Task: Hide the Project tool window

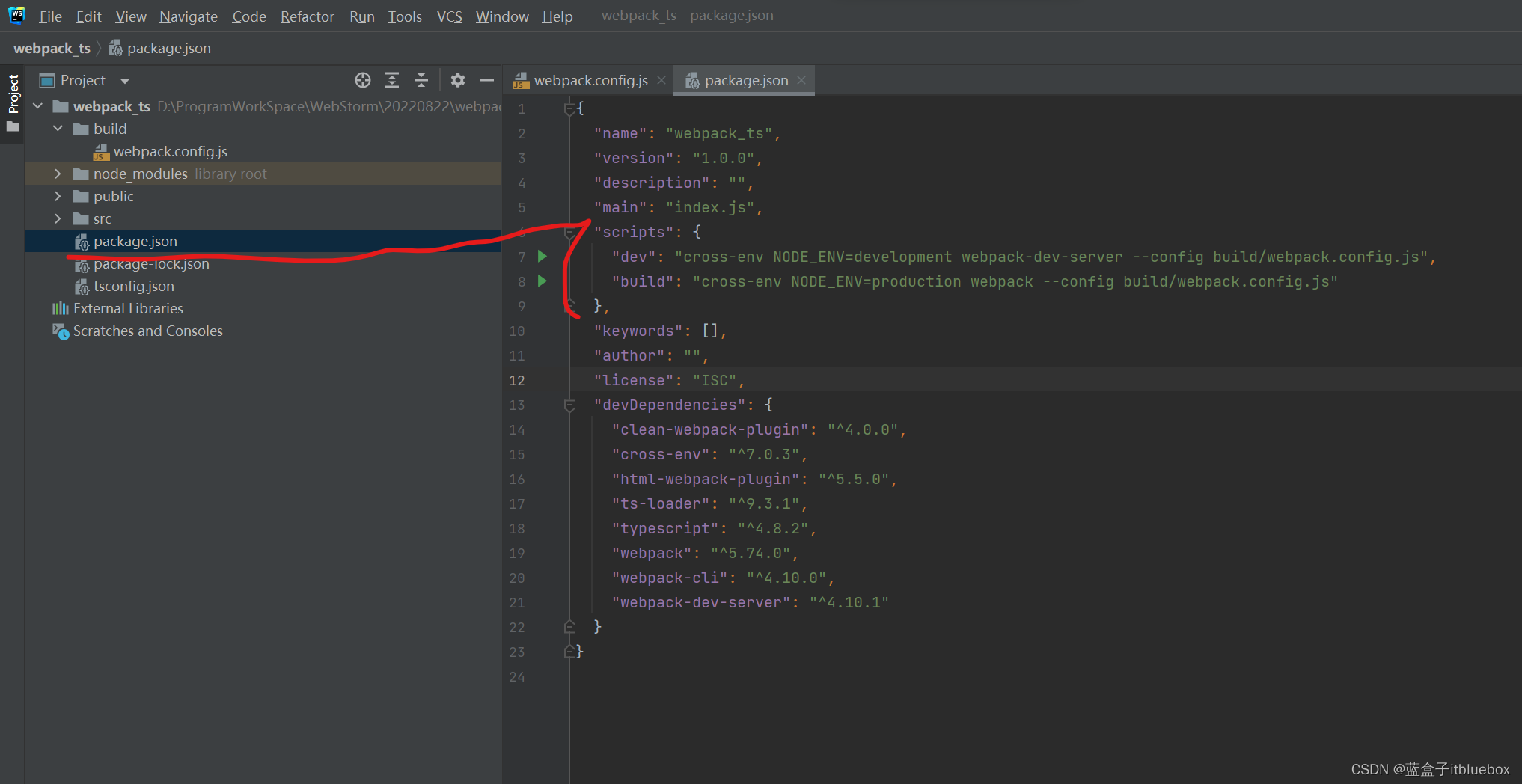Action: 486,80
